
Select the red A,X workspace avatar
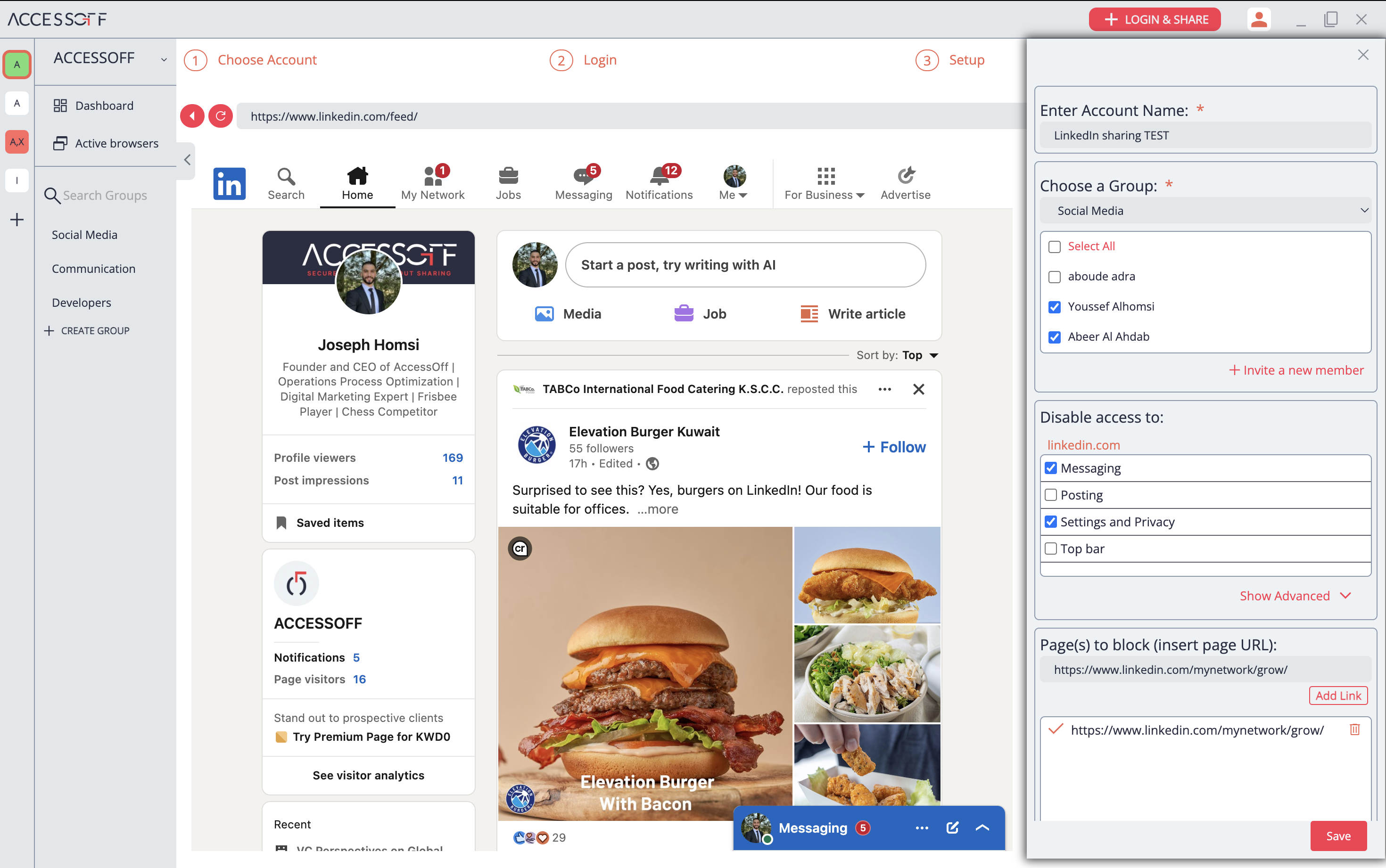(x=17, y=142)
